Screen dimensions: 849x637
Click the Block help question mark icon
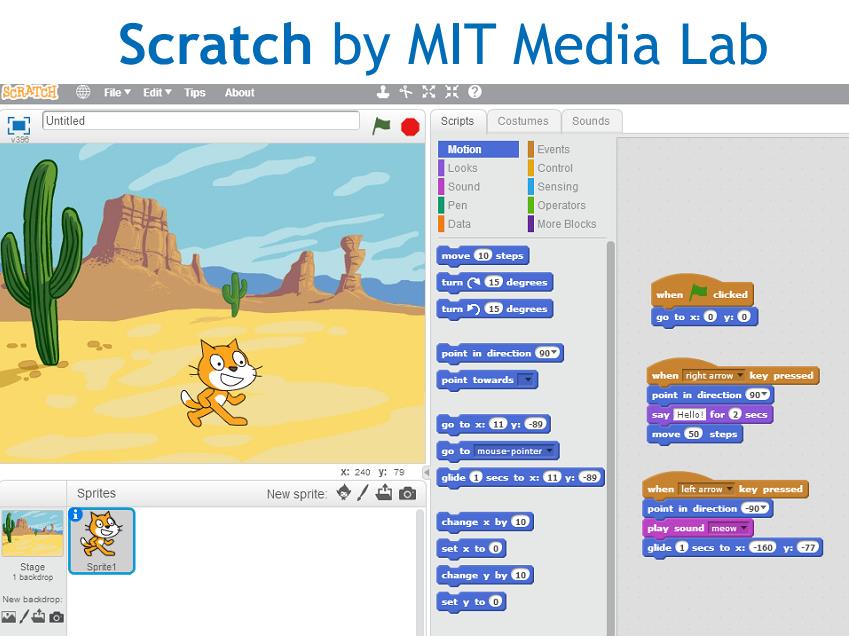(x=475, y=92)
